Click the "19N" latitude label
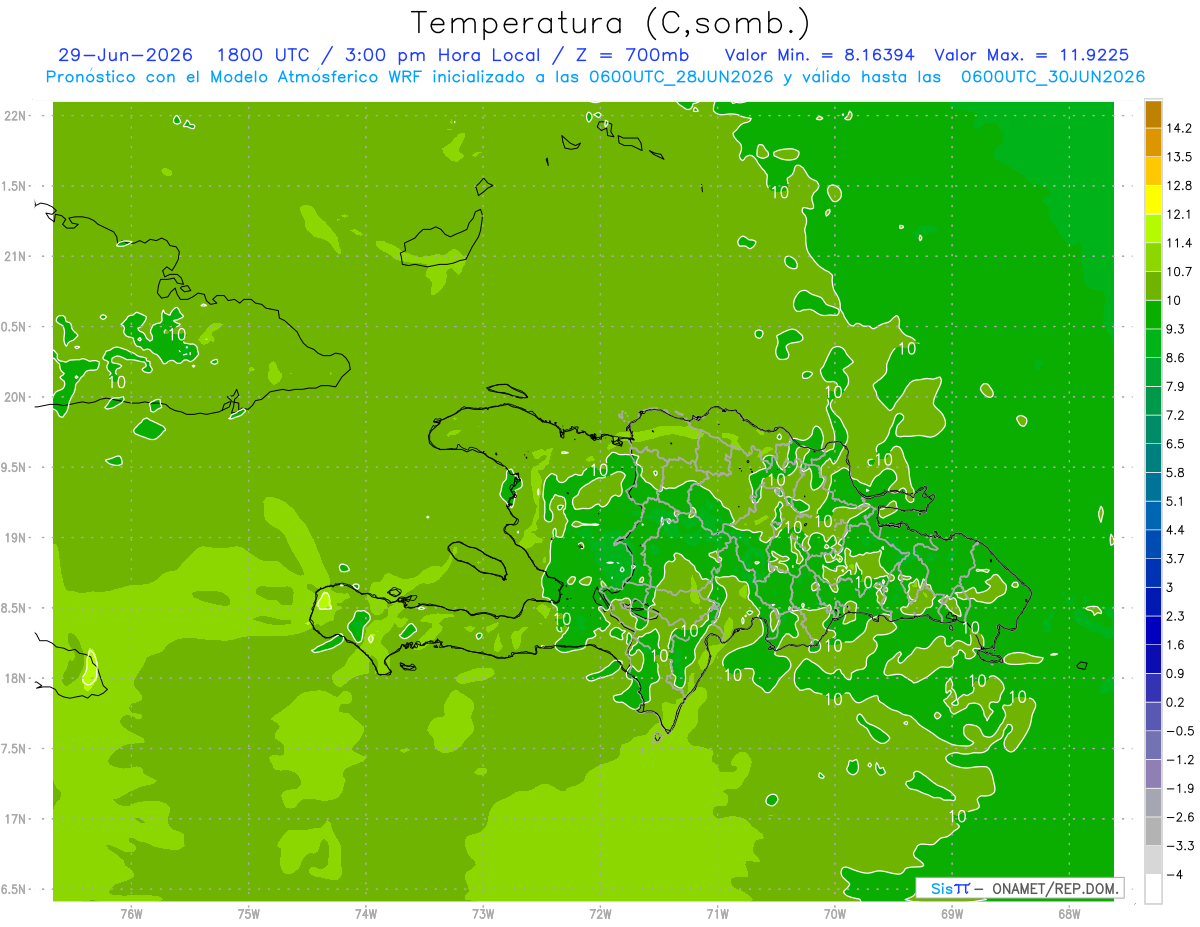The image size is (1200, 927). (15, 538)
